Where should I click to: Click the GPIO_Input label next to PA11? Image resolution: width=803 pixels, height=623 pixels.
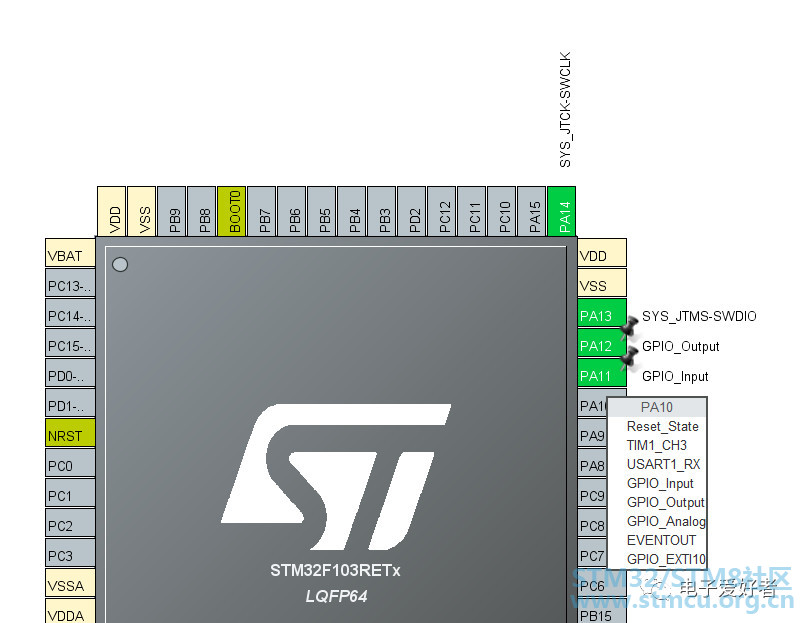[x=675, y=377]
